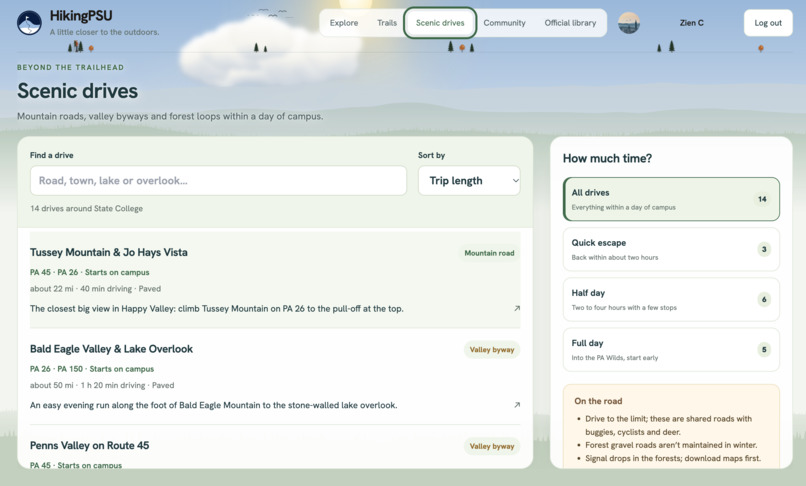The height and width of the screenshot is (486, 806).
Task: Click the Log out button
Action: [x=768, y=23]
